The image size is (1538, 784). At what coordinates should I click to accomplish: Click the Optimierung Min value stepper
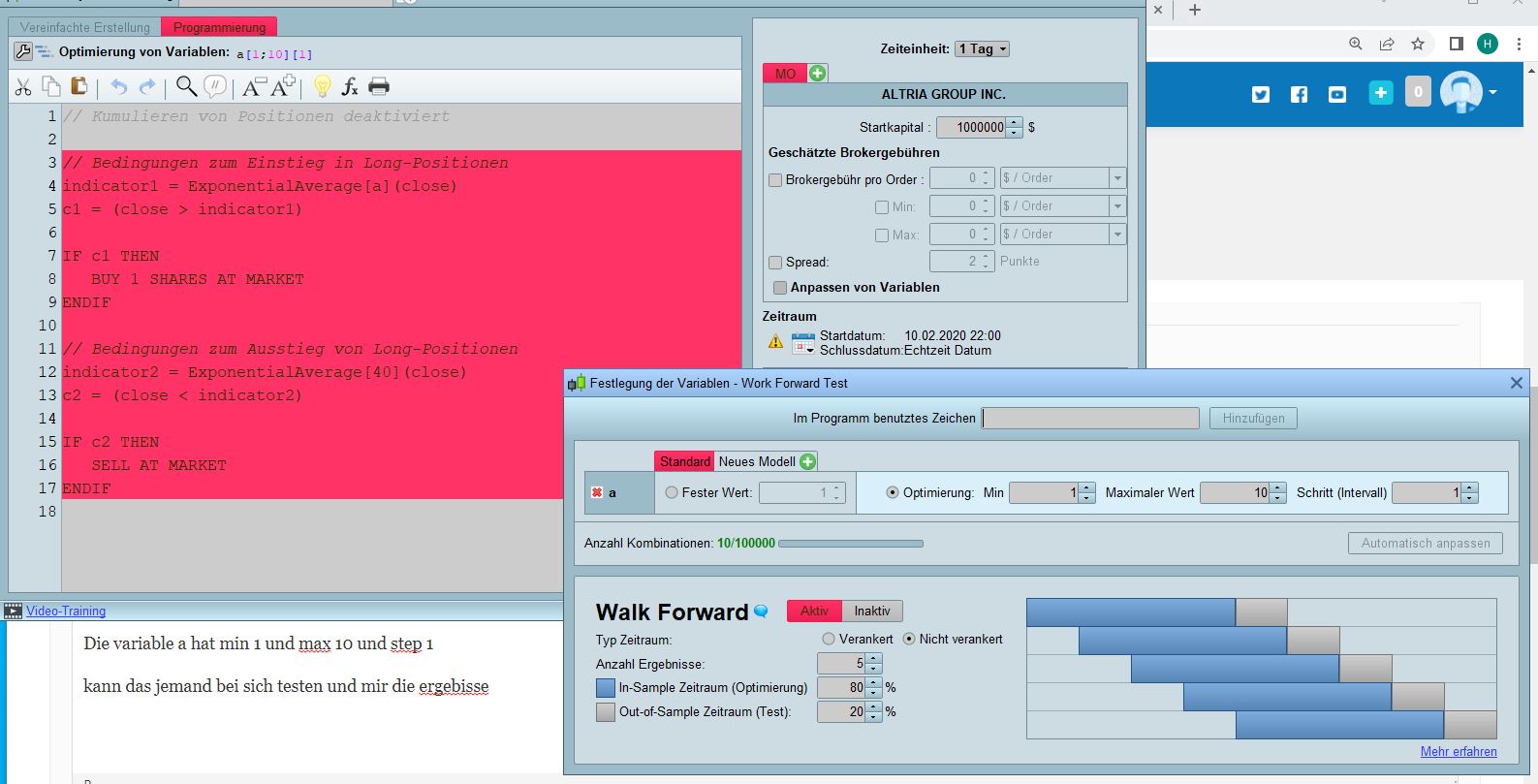pyautogui.click(x=1087, y=493)
